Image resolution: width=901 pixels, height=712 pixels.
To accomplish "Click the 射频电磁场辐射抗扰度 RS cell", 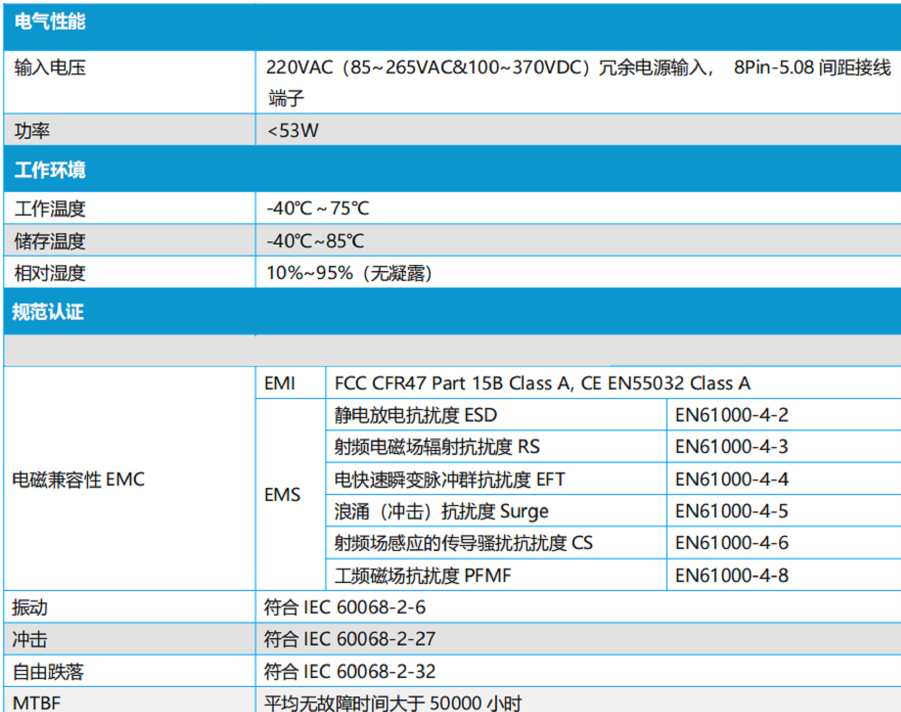I will 496,447.
